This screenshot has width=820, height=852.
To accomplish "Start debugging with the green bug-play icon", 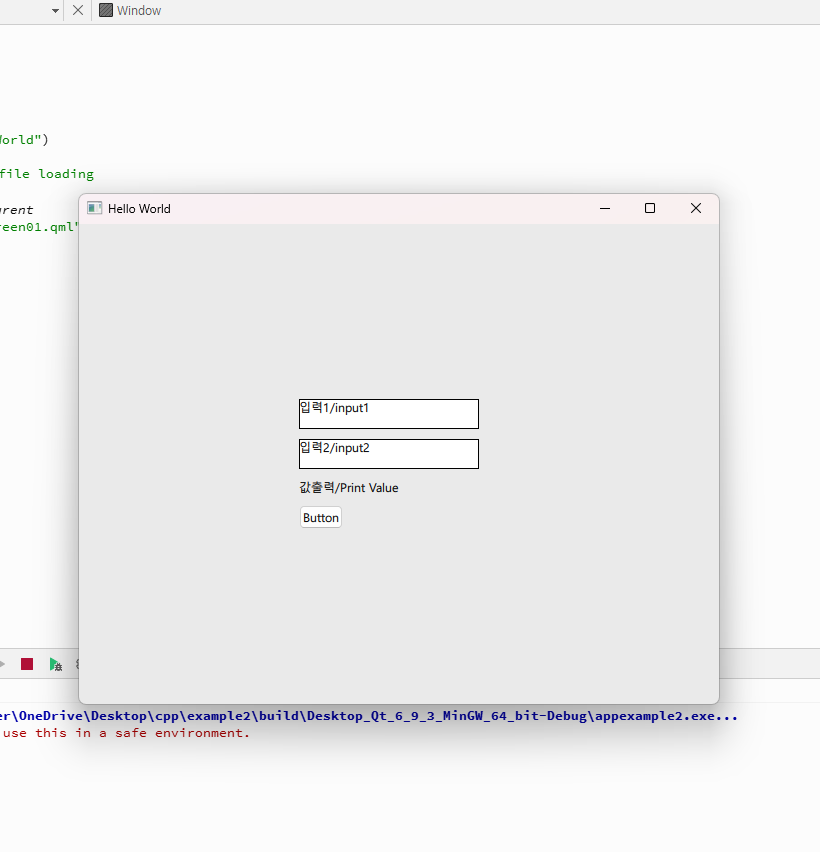I will pyautogui.click(x=56, y=664).
